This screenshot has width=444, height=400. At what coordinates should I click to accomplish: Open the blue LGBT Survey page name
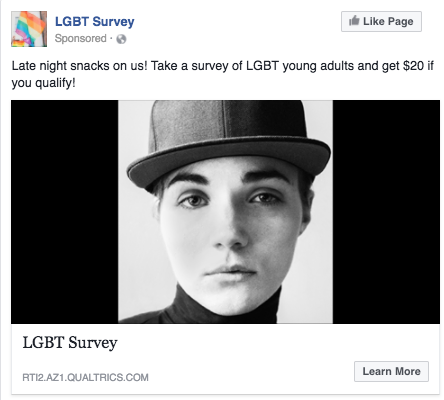click(95, 21)
